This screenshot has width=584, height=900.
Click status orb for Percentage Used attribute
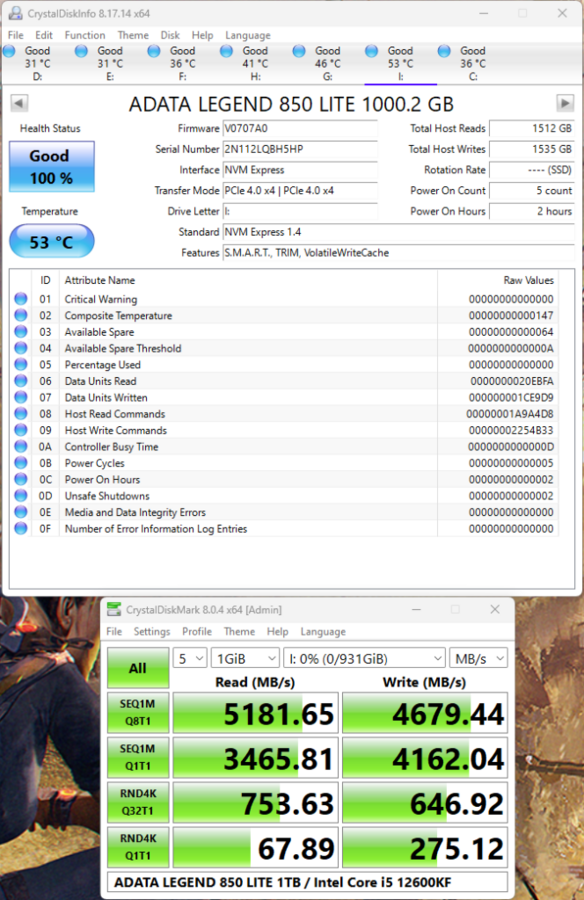pos(21,364)
